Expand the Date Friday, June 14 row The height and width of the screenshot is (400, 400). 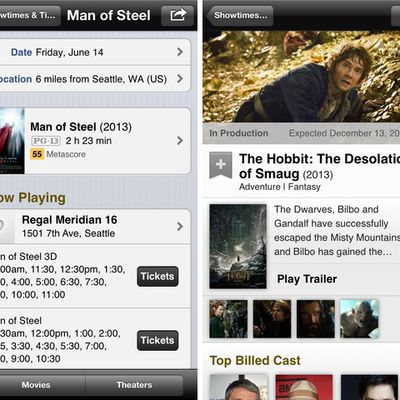[x=95, y=52]
